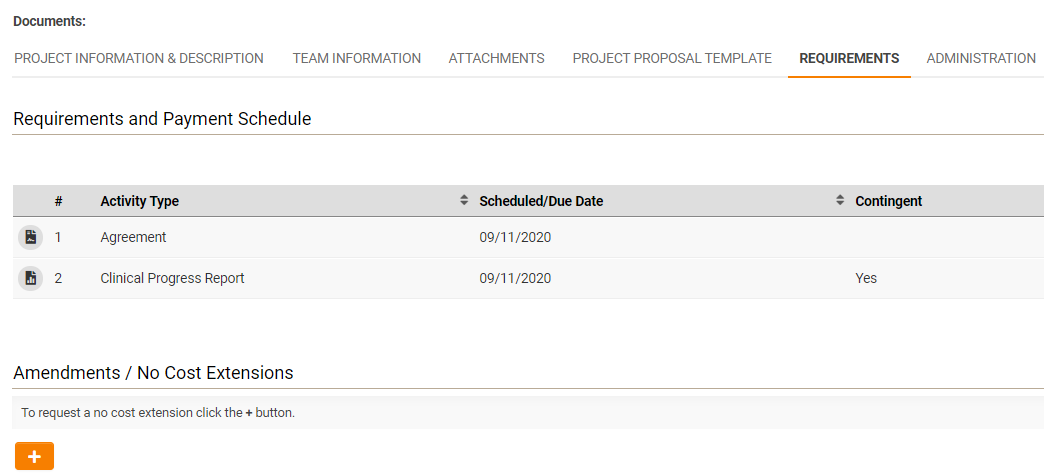Click the Activity Type column header text
The width and height of the screenshot is (1044, 476).
(x=140, y=201)
